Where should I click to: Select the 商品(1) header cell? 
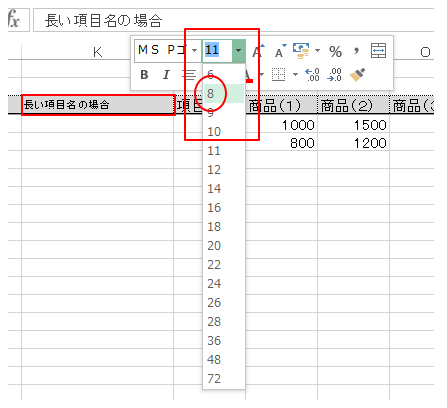pos(281,105)
